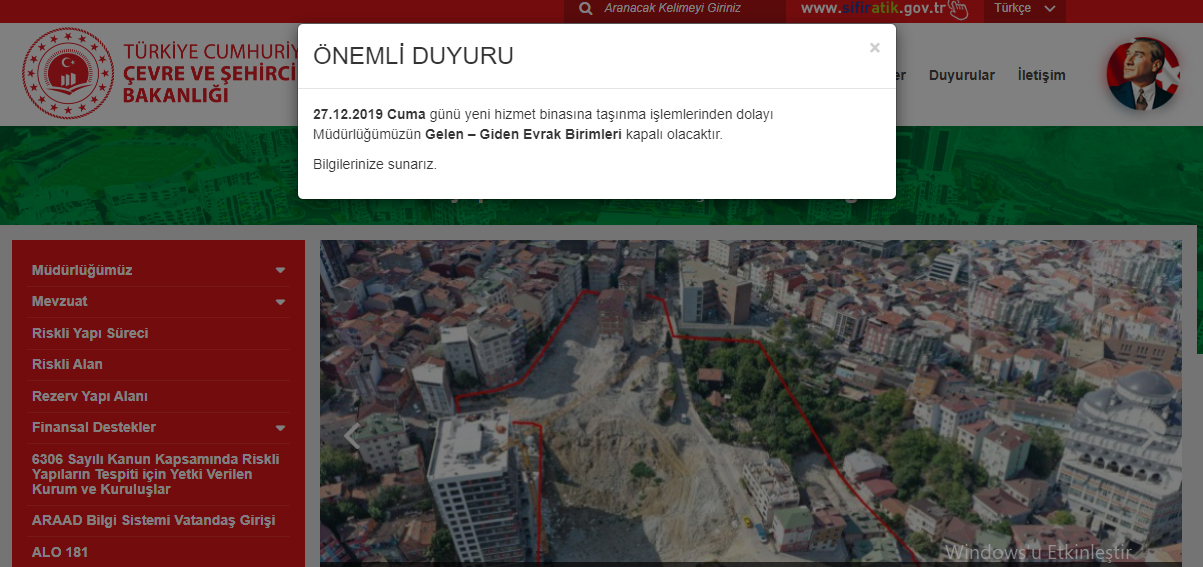Go to Rezerv Yapı Alanı
Viewport: 1203px width, 567px height.
(x=90, y=396)
